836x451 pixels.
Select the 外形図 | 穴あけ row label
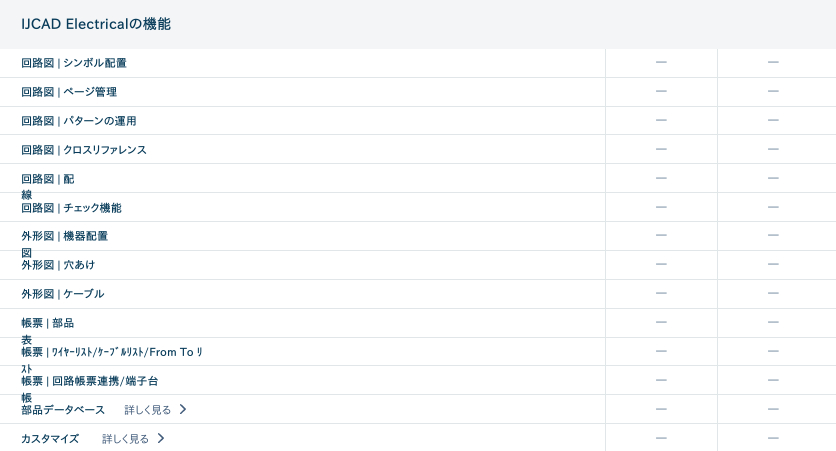[x=59, y=265]
